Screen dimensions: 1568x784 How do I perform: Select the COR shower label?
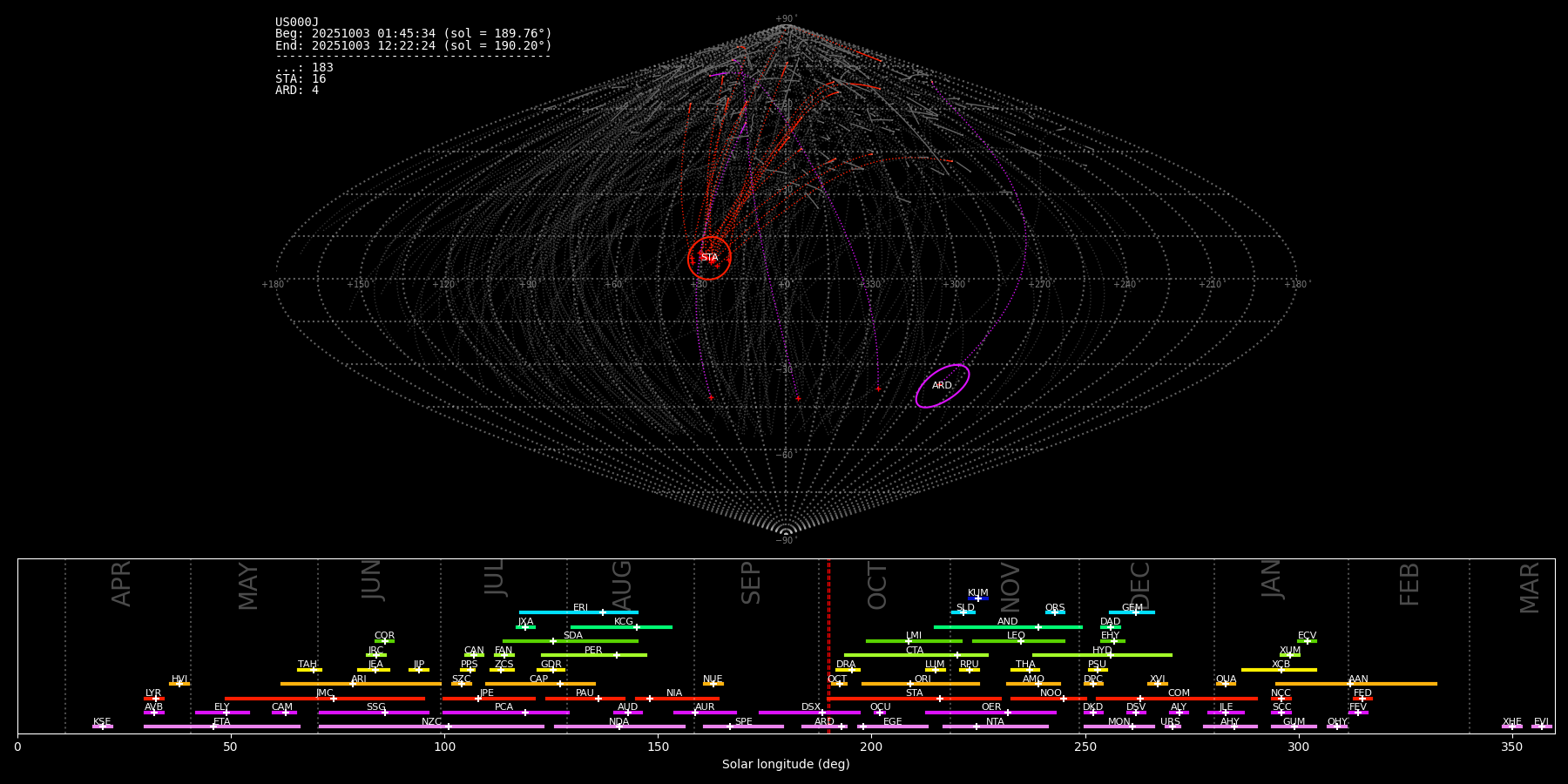[x=384, y=636]
